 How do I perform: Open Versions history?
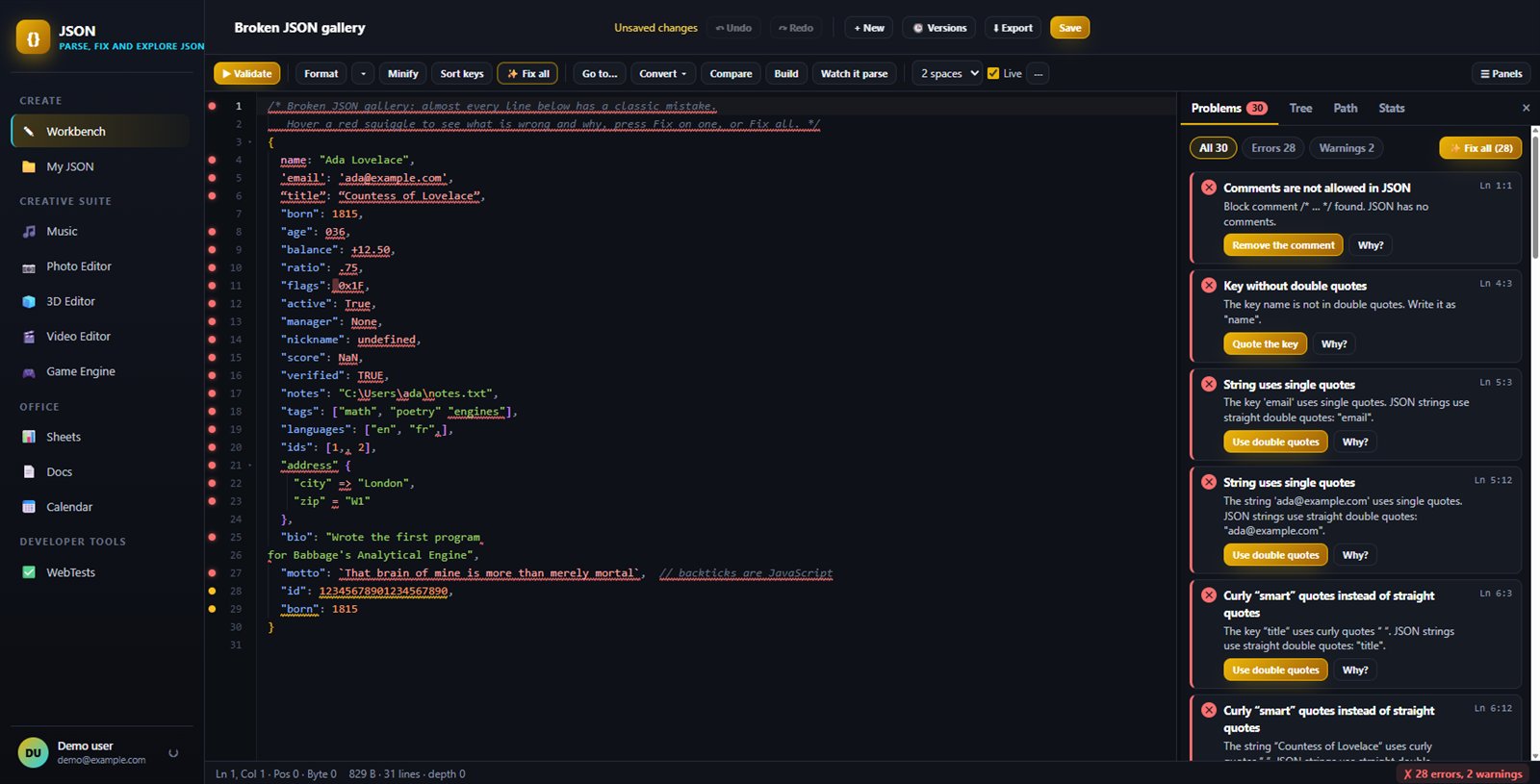point(939,28)
